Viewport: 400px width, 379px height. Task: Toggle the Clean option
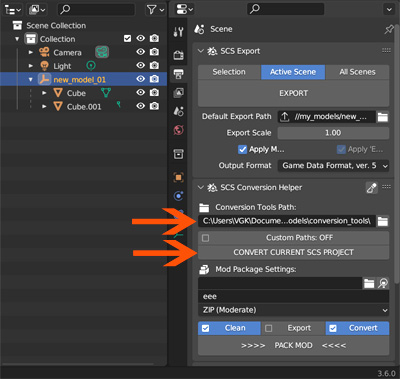coord(229,328)
